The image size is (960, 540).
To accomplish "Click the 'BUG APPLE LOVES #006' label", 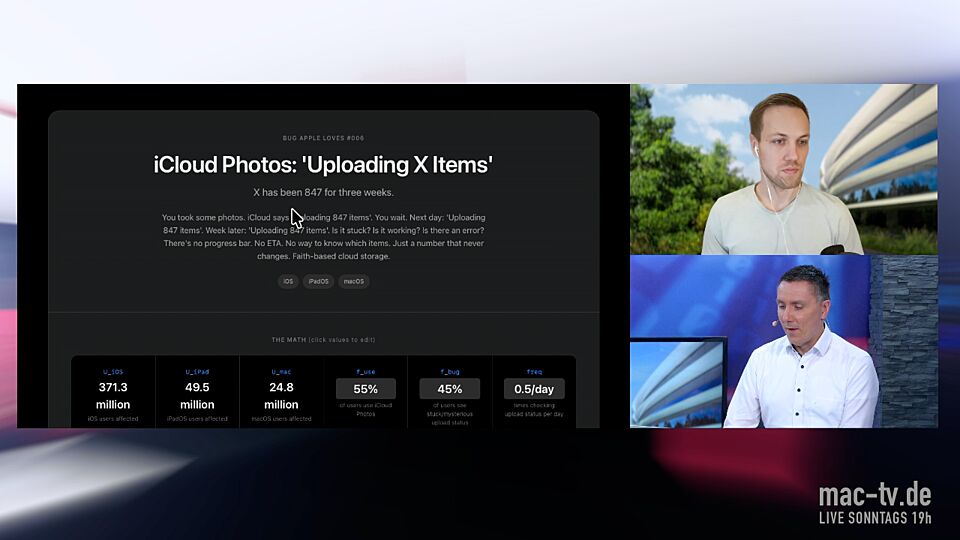I will [x=323, y=138].
